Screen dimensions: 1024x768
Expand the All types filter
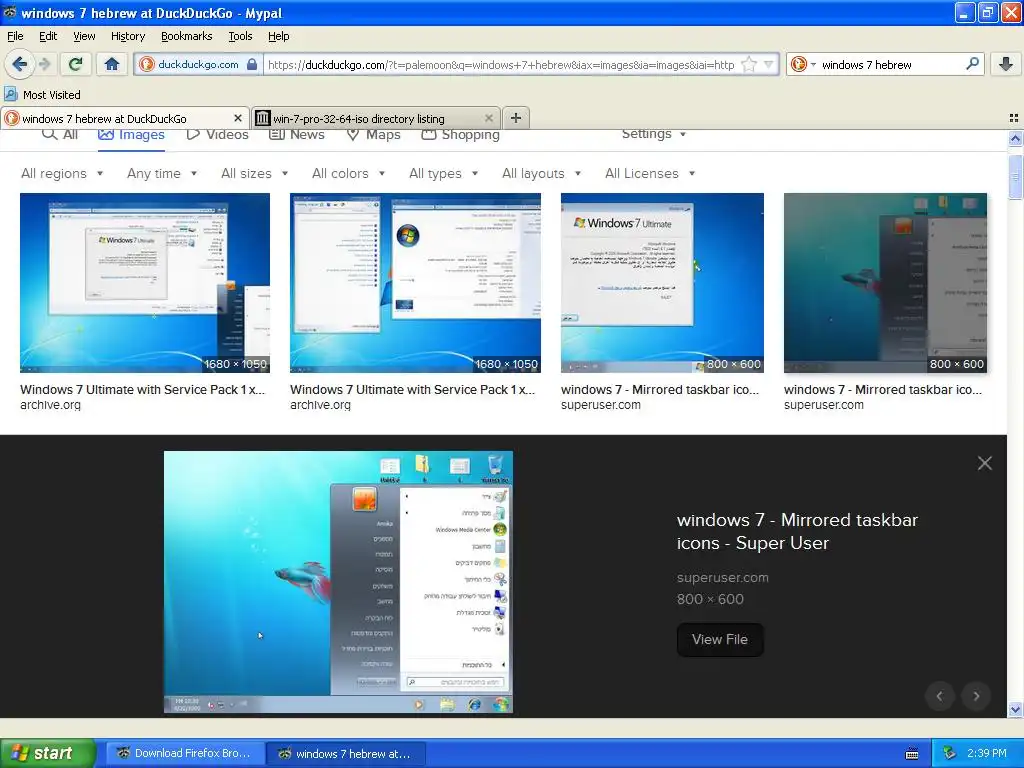coord(443,174)
